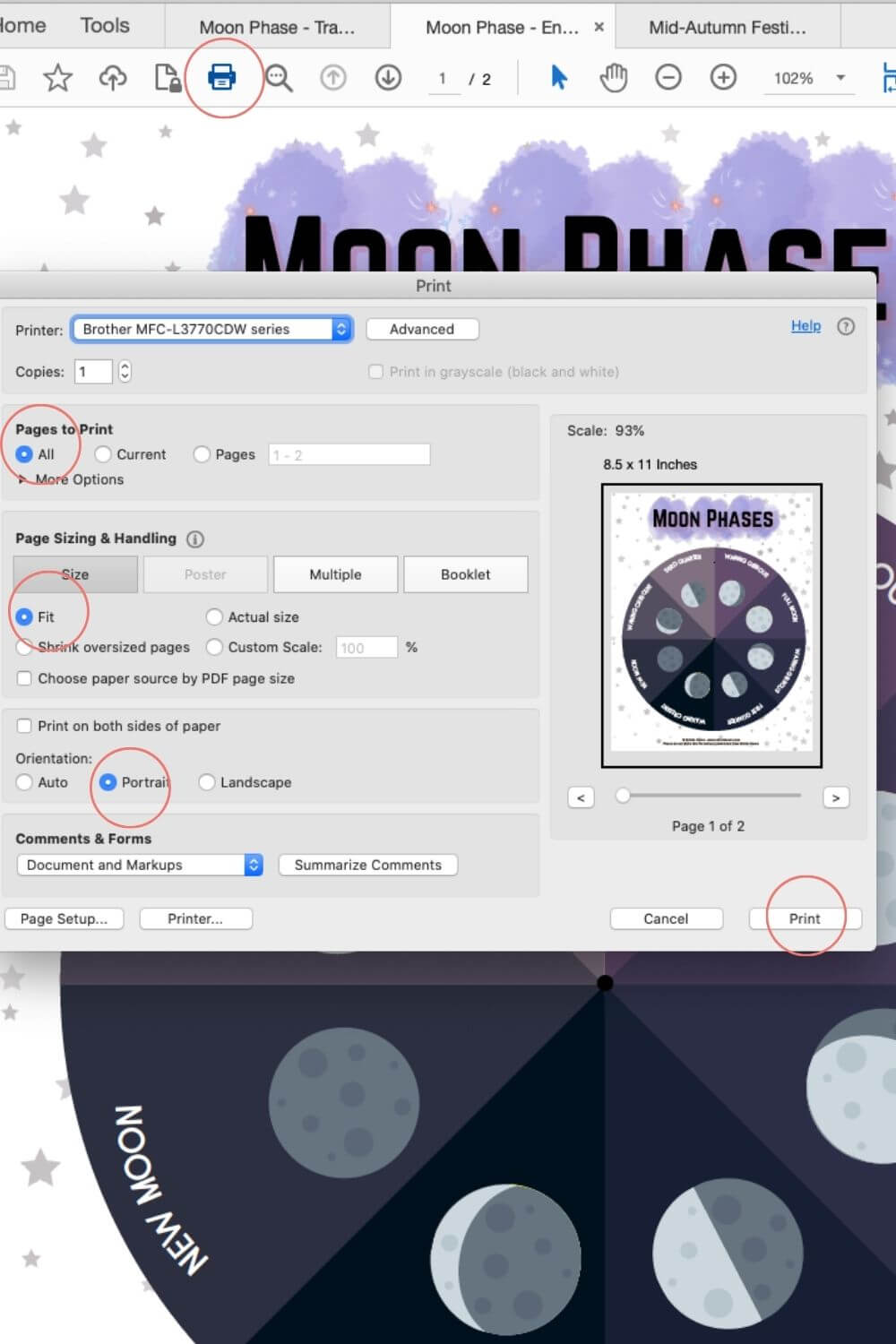Open the Document and Markups dropdown
This screenshot has width=896, height=1344.
[x=140, y=865]
